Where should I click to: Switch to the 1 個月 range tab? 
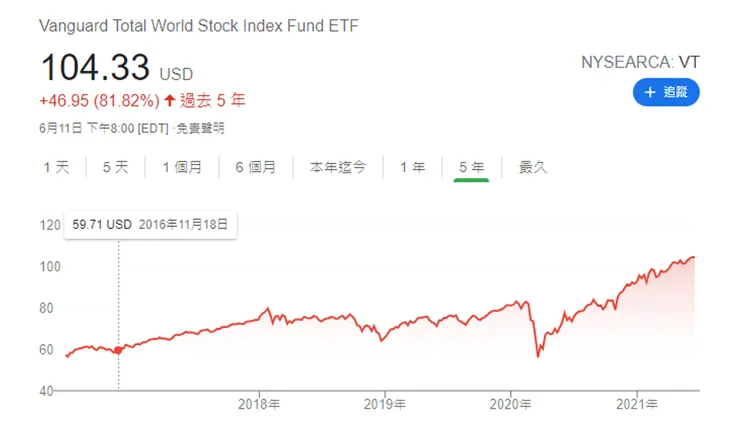pos(181,167)
